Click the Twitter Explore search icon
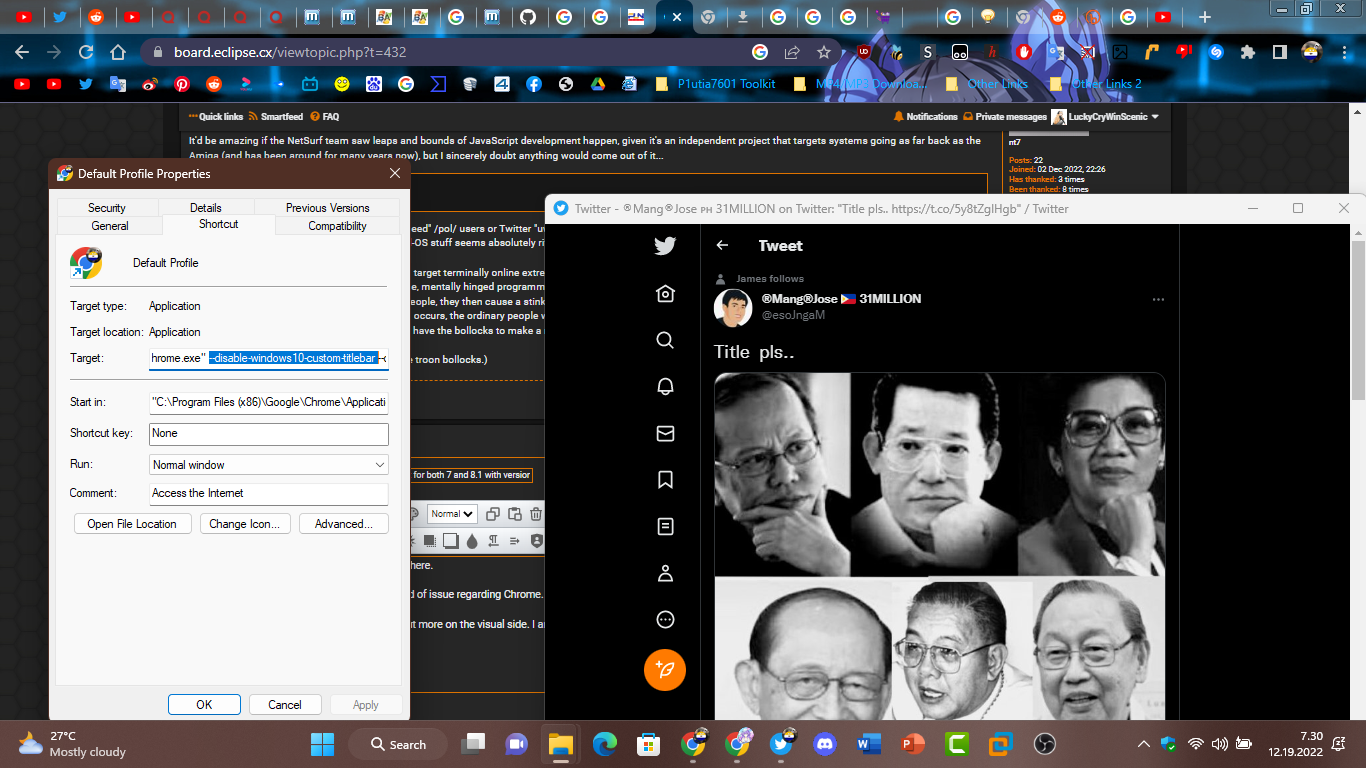This screenshot has width=1366, height=768. (665, 340)
